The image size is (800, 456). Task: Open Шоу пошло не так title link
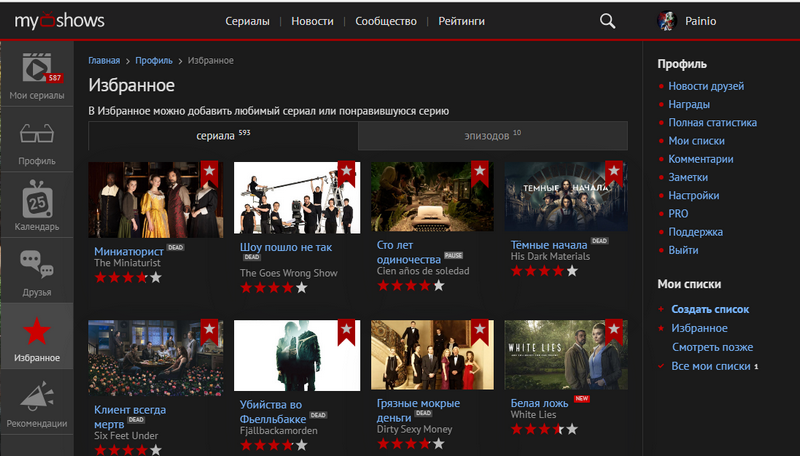(286, 247)
